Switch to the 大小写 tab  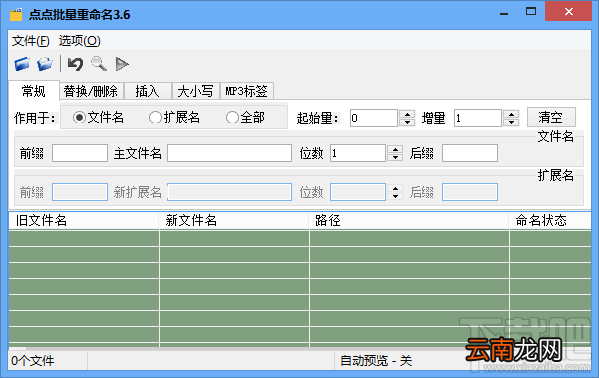coord(196,91)
